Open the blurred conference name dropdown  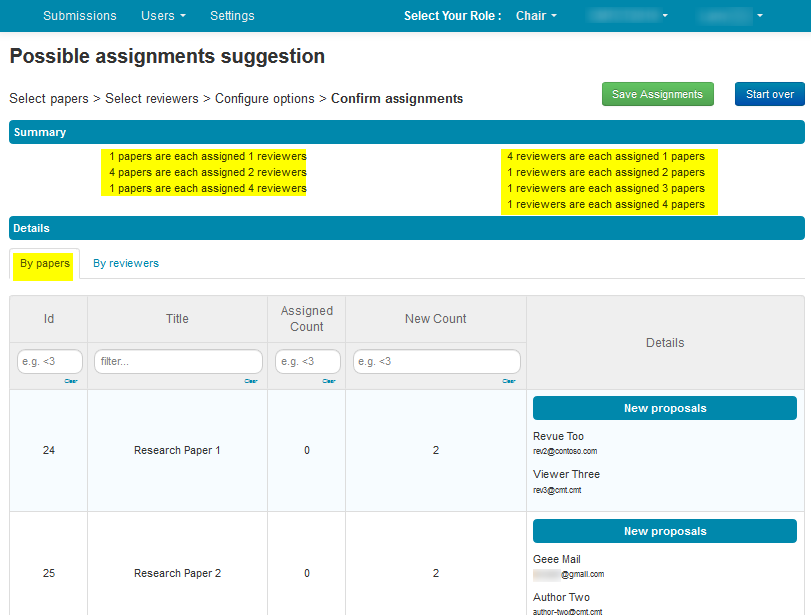point(627,16)
